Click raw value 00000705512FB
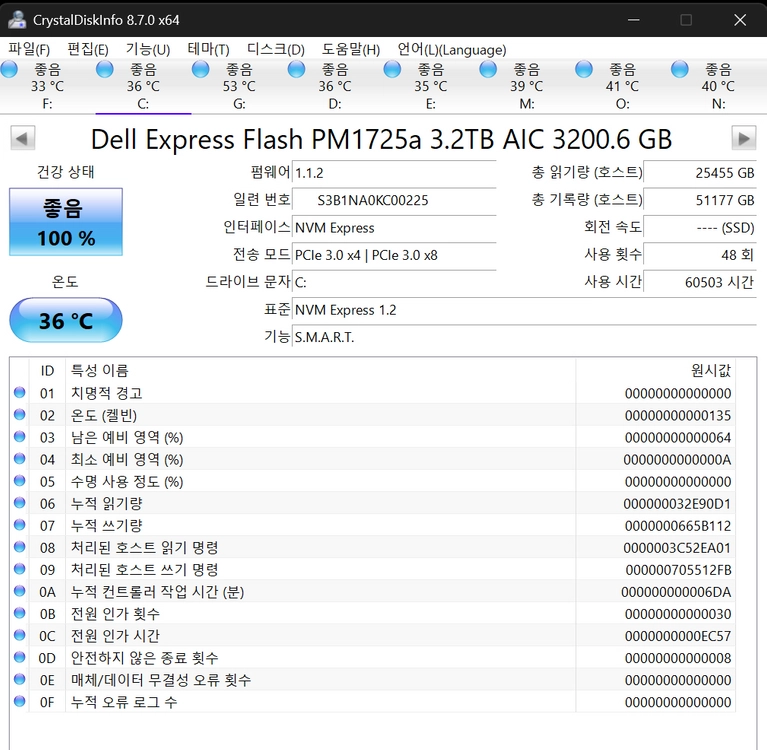This screenshot has height=750, width=767. click(678, 570)
